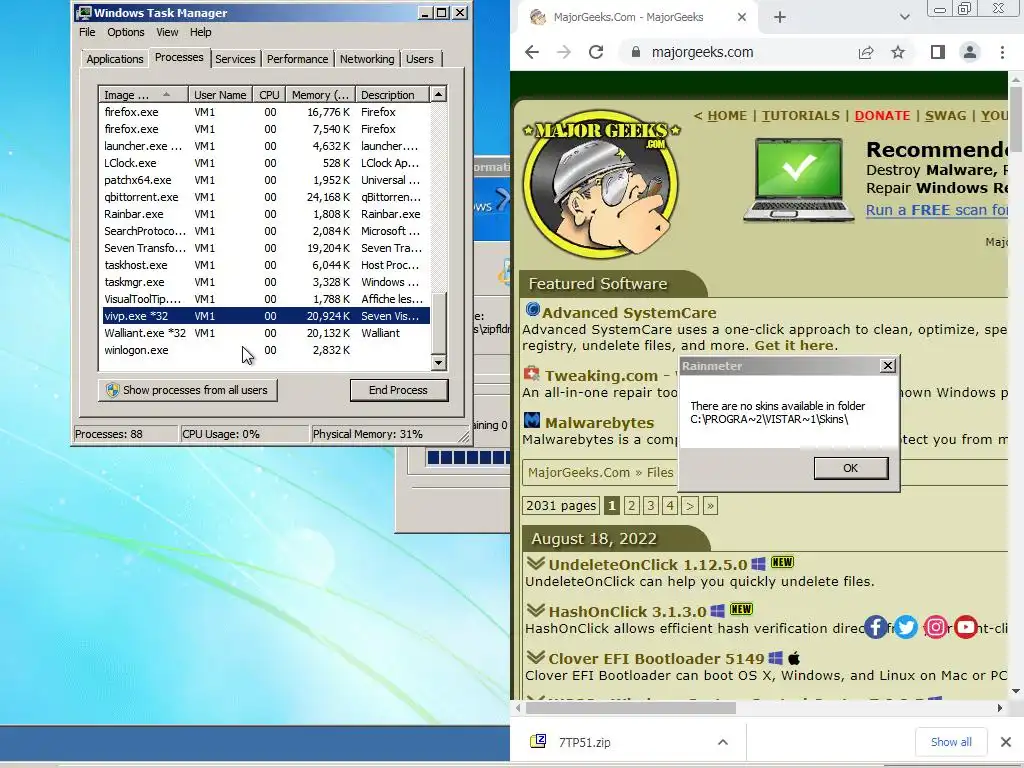Switch to the Networking tab
Image resolution: width=1024 pixels, height=768 pixels.
[367, 59]
